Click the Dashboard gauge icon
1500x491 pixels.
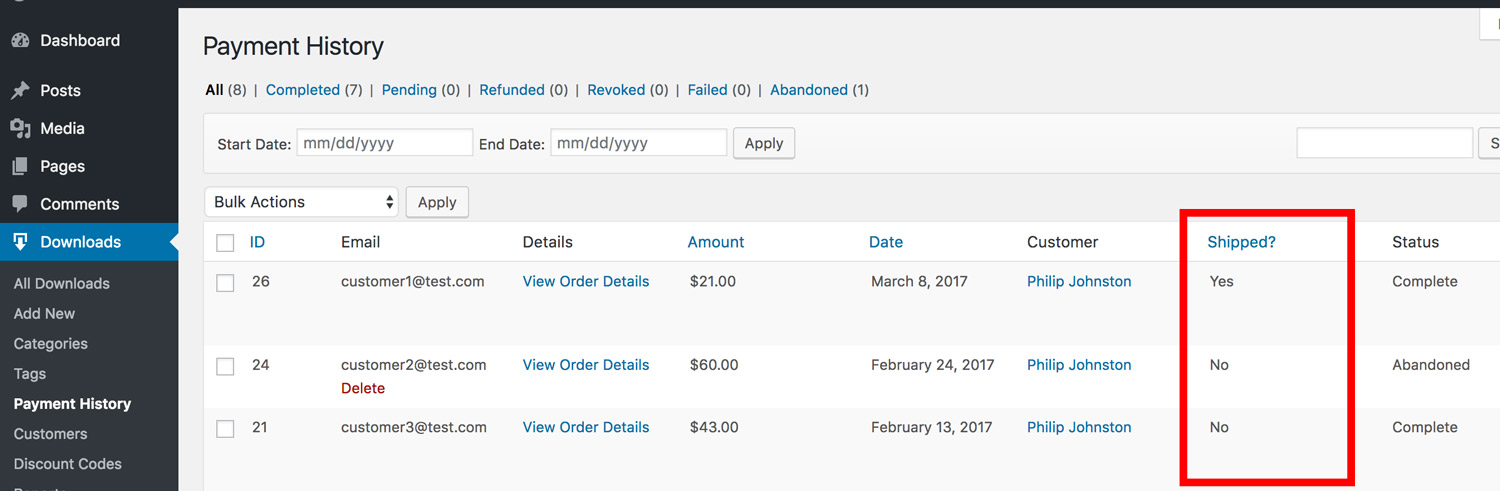20,41
